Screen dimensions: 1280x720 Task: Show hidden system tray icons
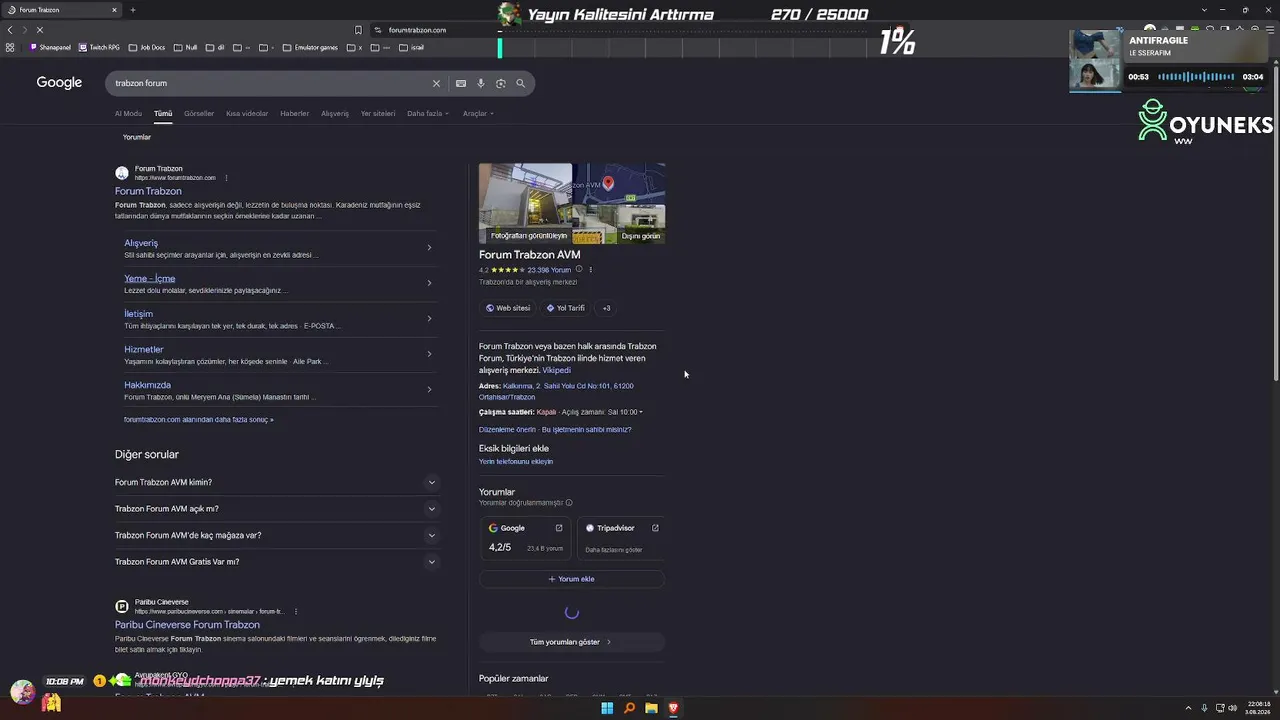click(x=1188, y=708)
